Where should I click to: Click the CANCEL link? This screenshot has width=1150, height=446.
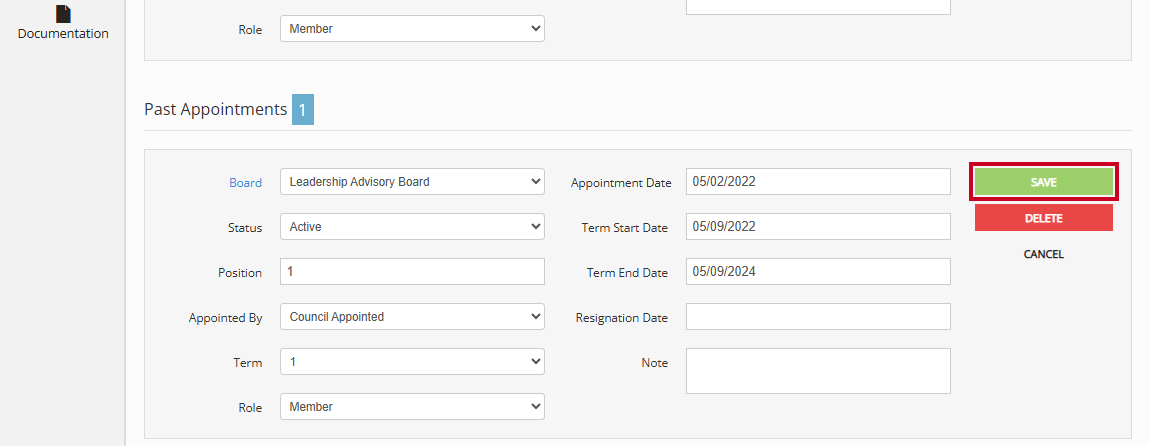[1044, 255]
